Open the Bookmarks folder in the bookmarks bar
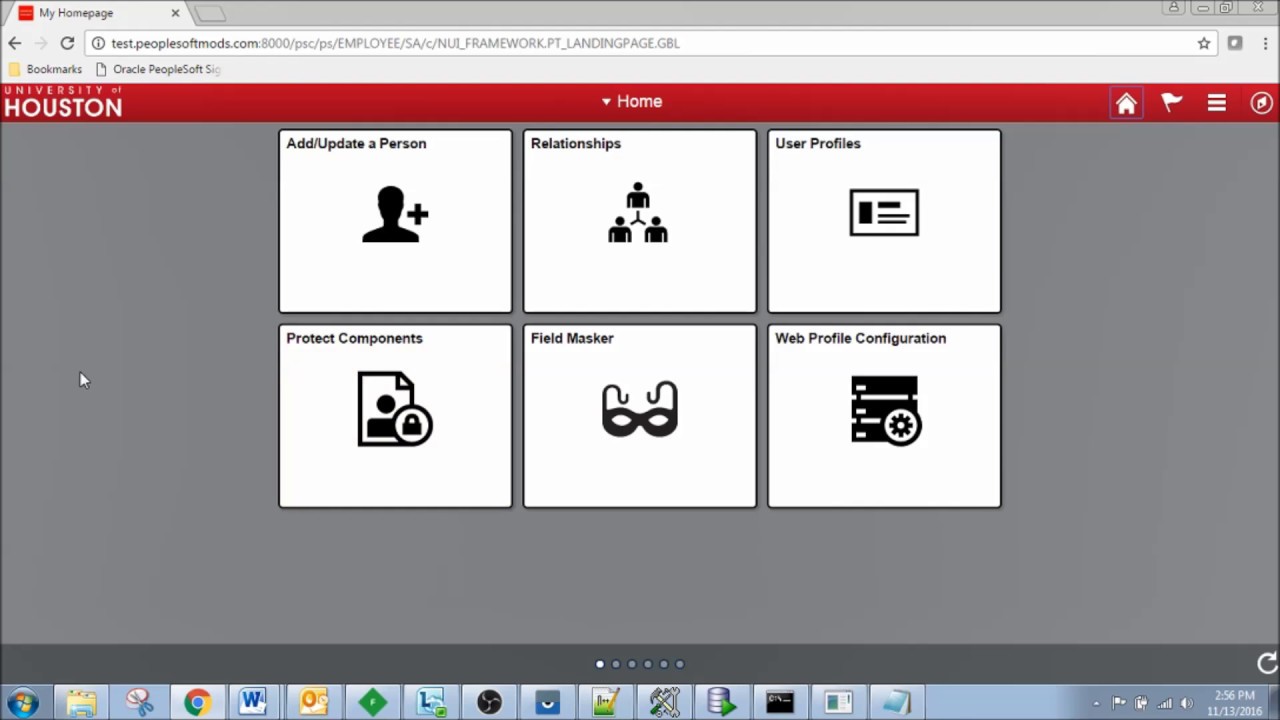This screenshot has height=720, width=1280. [45, 69]
